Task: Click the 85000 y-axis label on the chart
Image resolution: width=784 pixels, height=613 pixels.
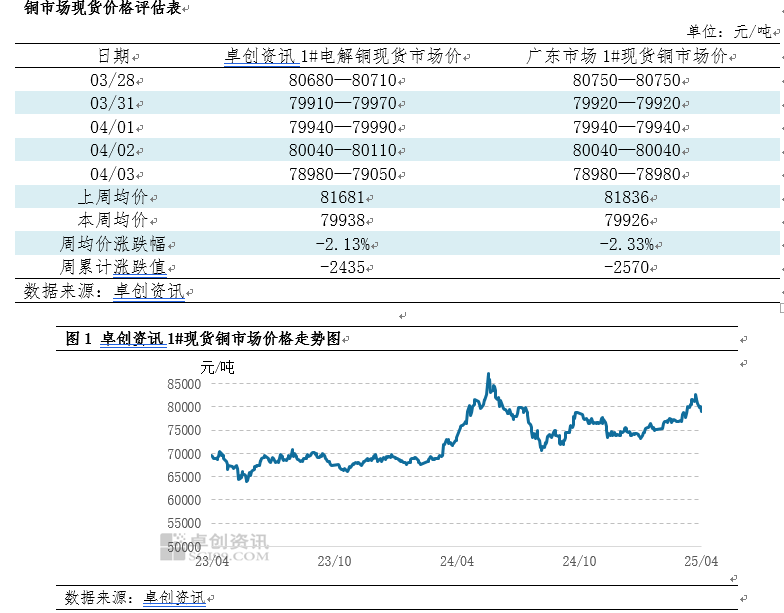Action: (x=184, y=384)
